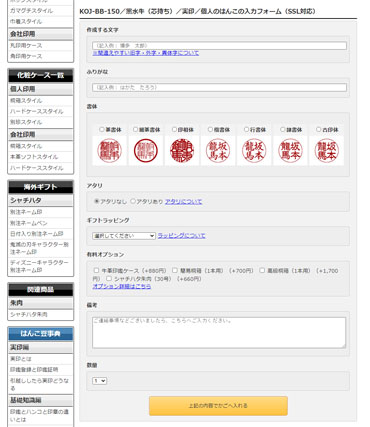Screen dimensions: 370x427
Task: Choose the 楷書体 font radio button
Action: pos(210,129)
